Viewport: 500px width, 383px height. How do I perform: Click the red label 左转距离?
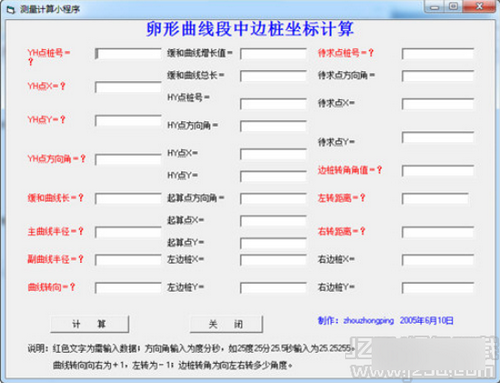coord(342,198)
